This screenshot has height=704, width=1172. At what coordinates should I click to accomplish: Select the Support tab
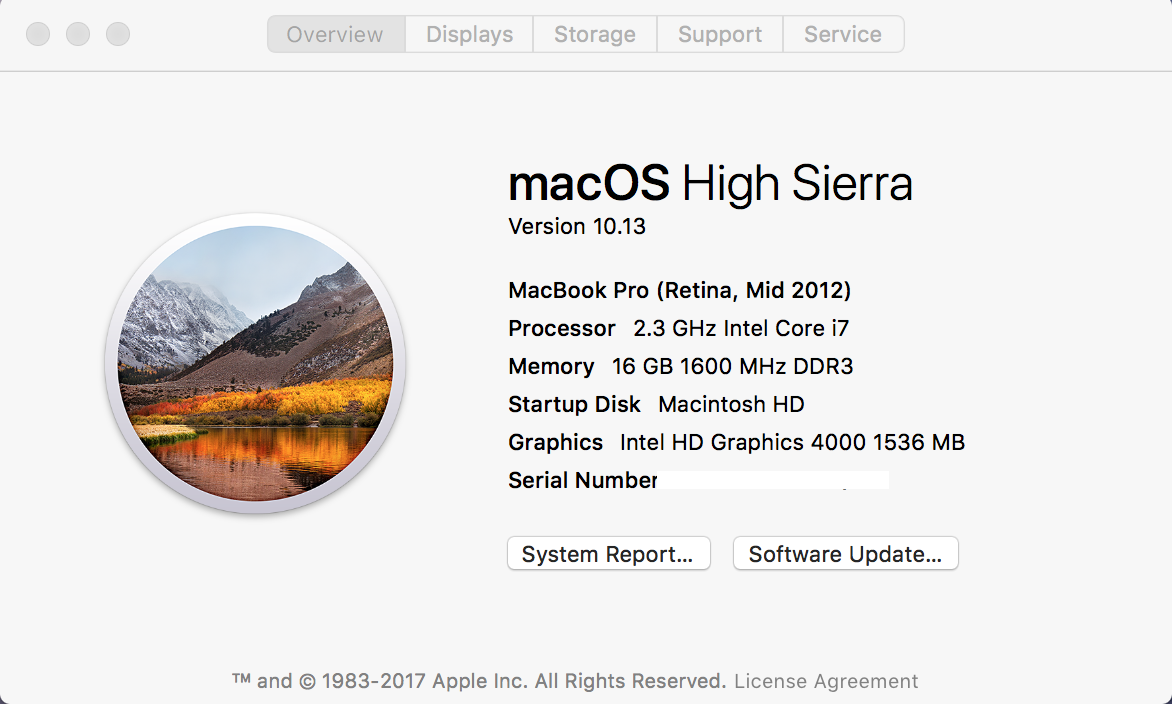[x=719, y=34]
